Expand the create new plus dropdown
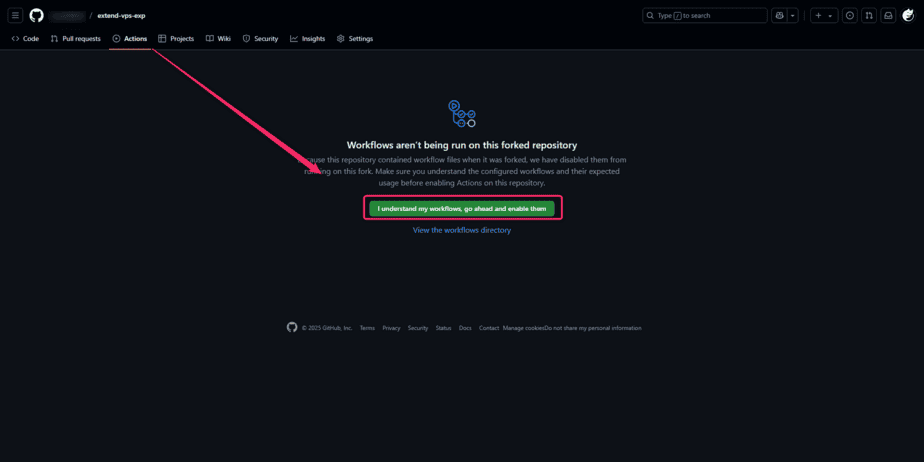The height and width of the screenshot is (462, 924). (x=824, y=15)
